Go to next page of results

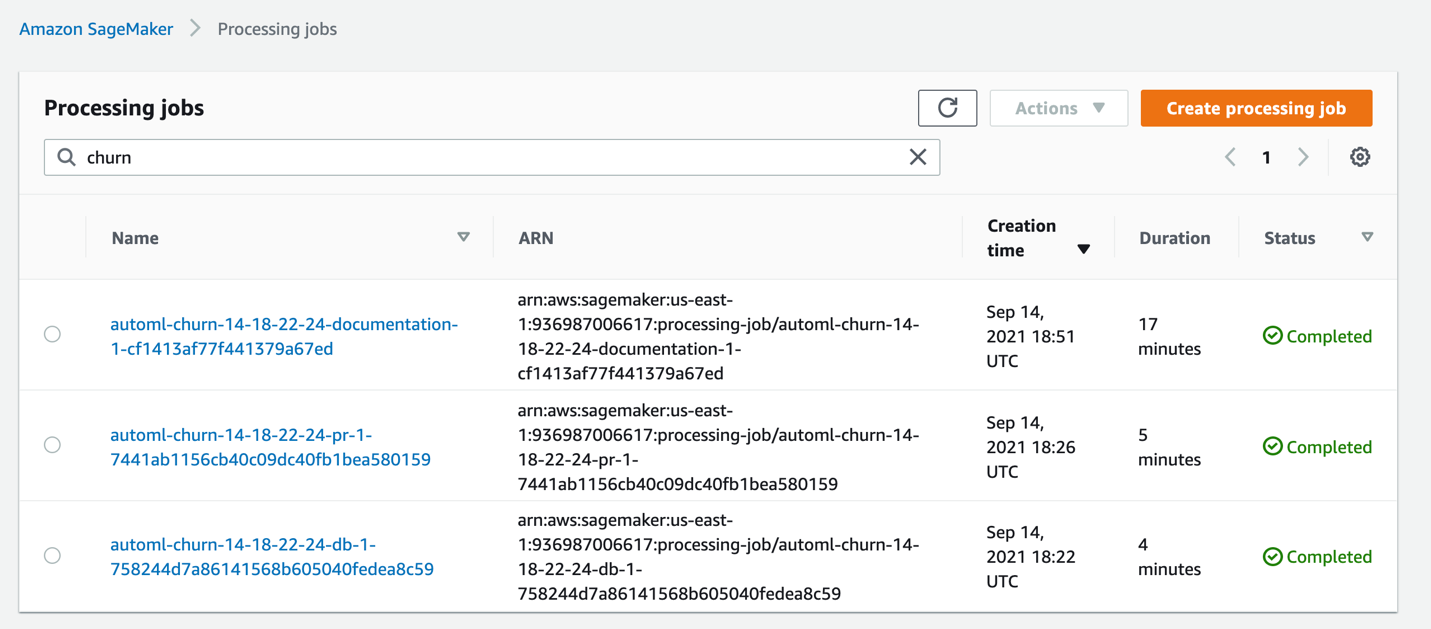1303,157
